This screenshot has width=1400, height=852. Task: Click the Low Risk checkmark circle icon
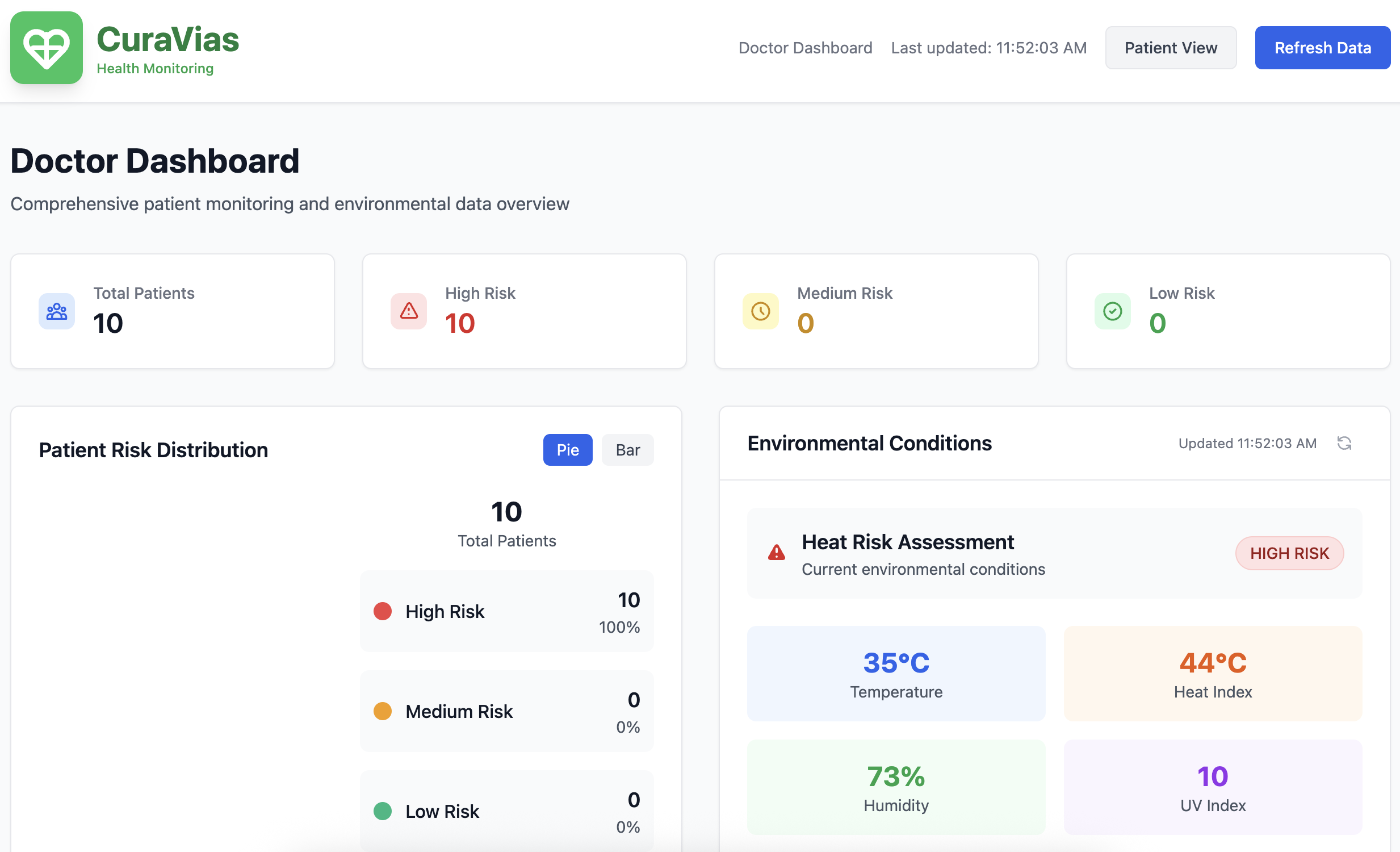pos(1112,311)
